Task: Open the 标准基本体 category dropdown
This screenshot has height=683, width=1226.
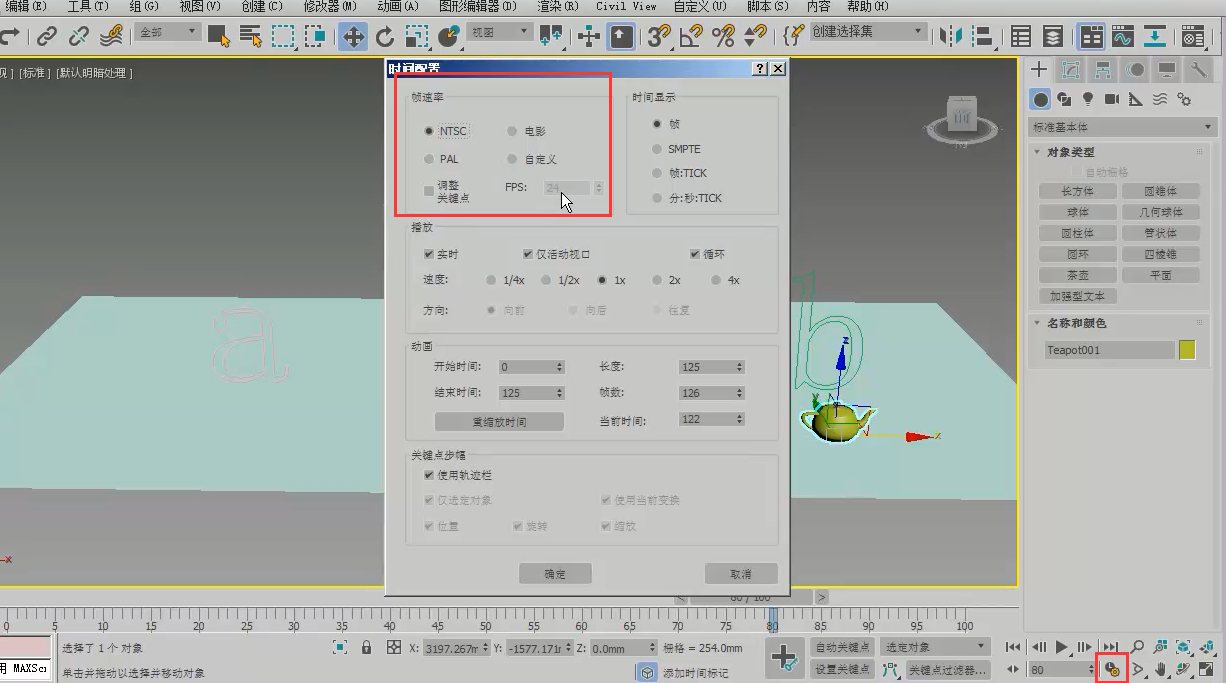Action: coord(1118,127)
